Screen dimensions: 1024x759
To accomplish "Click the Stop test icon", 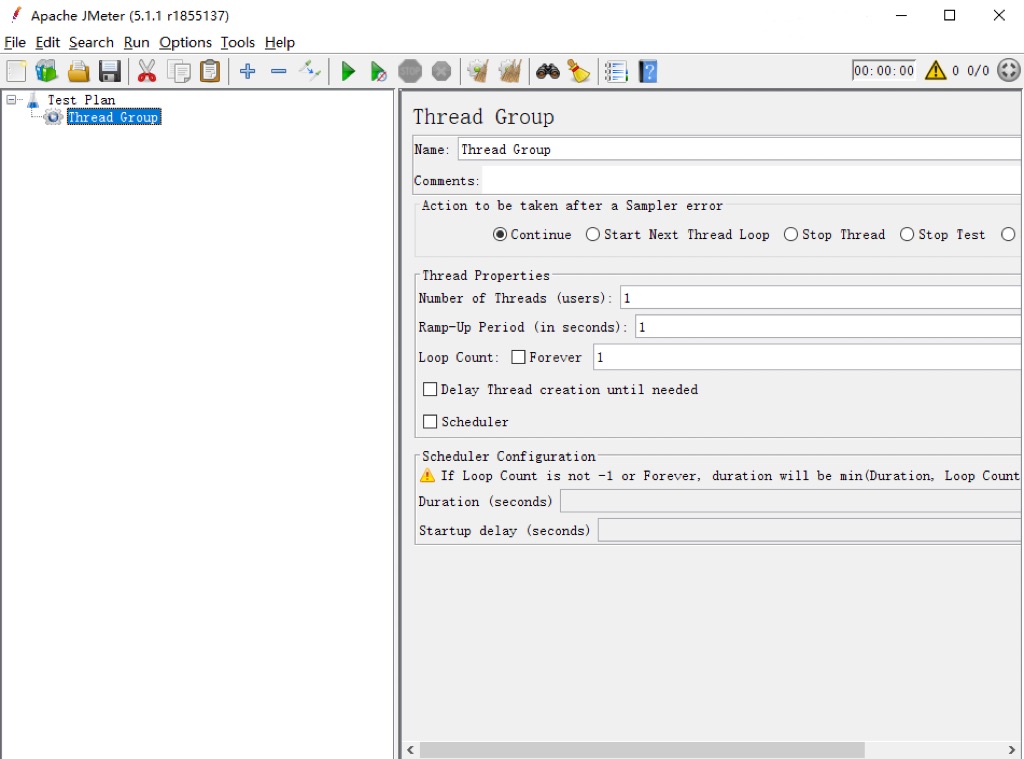I will (x=410, y=71).
